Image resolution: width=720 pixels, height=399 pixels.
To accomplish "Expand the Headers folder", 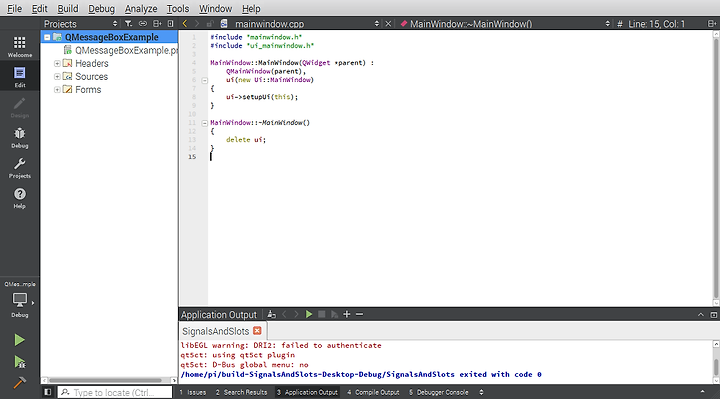I will (x=57, y=63).
